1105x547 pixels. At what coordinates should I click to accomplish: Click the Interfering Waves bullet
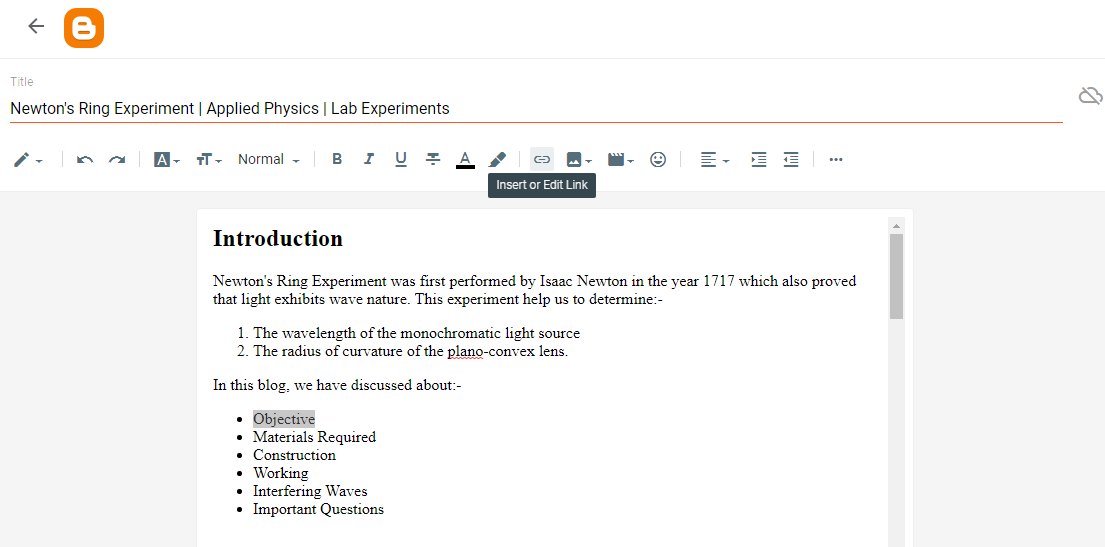pos(310,491)
